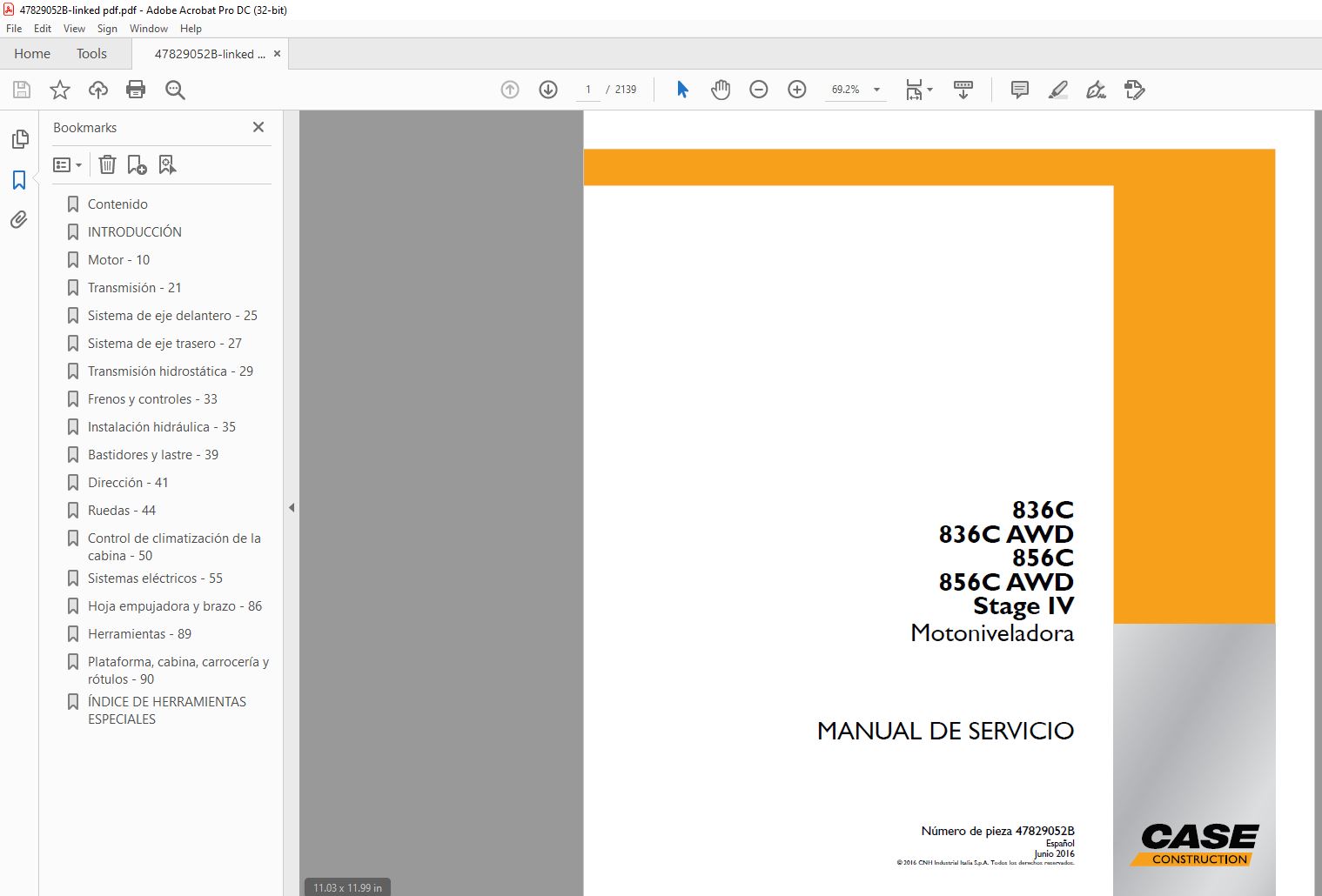
Task: Open Plataforma, cabina, carrocería y rótulos bookmark
Action: point(178,671)
